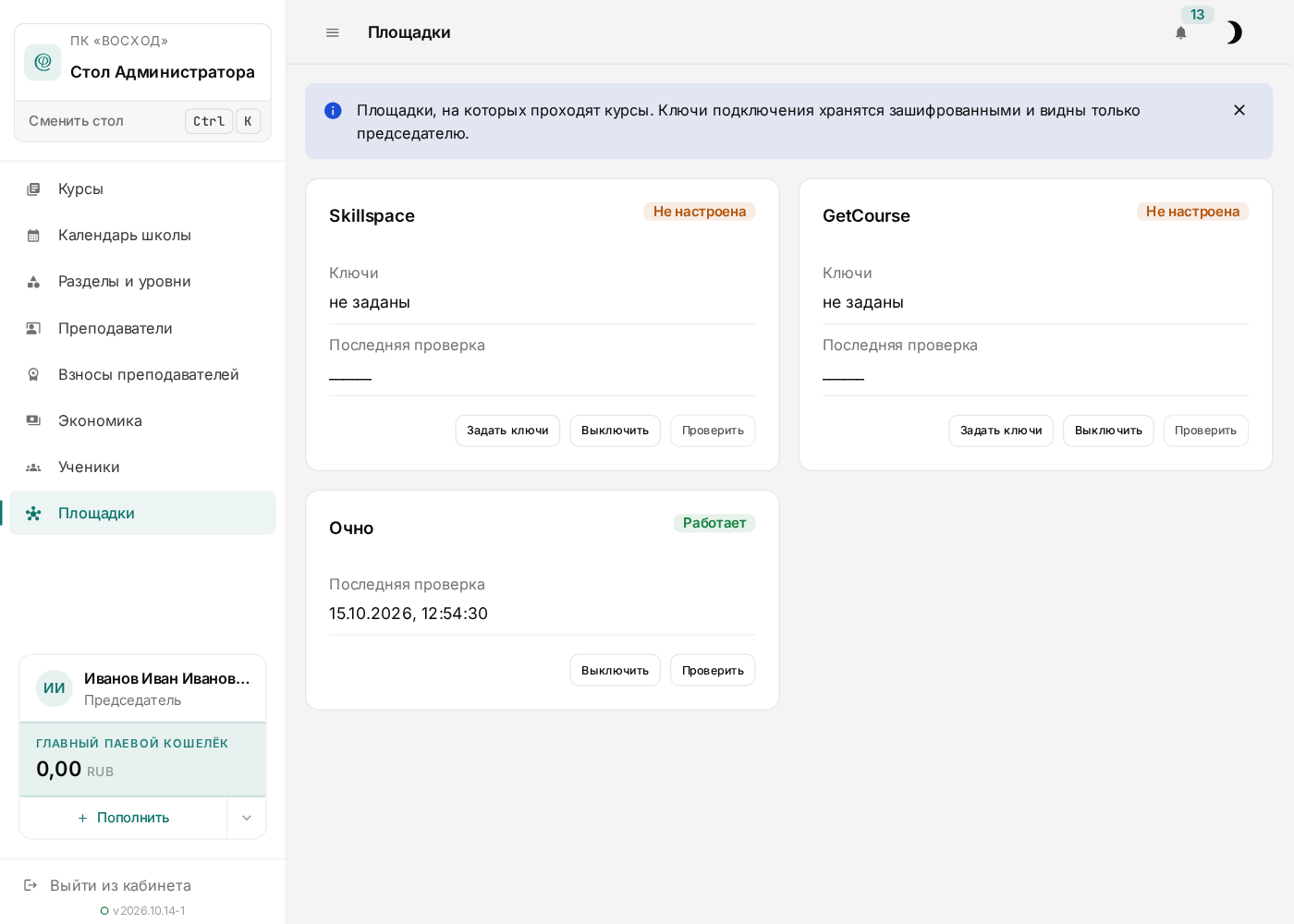Open Разделы и уровни section

pos(142,281)
